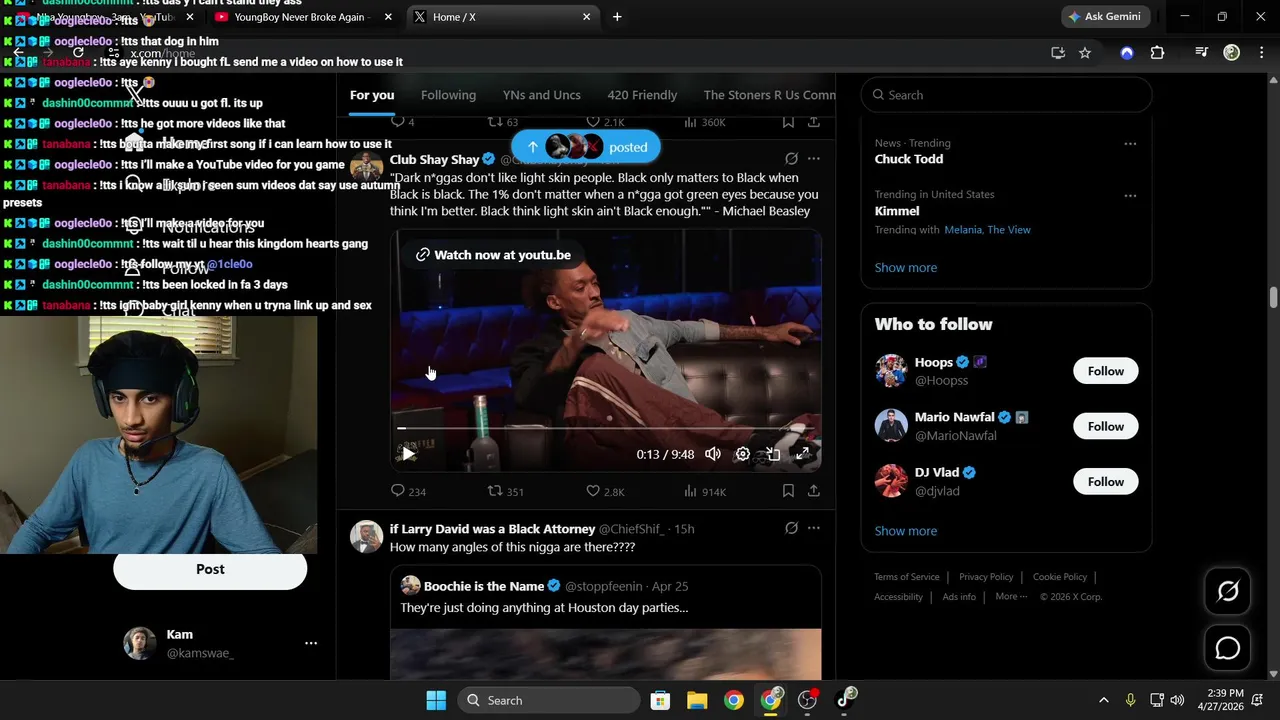Open Grok icon on Club Shay Shay post

point(791,159)
